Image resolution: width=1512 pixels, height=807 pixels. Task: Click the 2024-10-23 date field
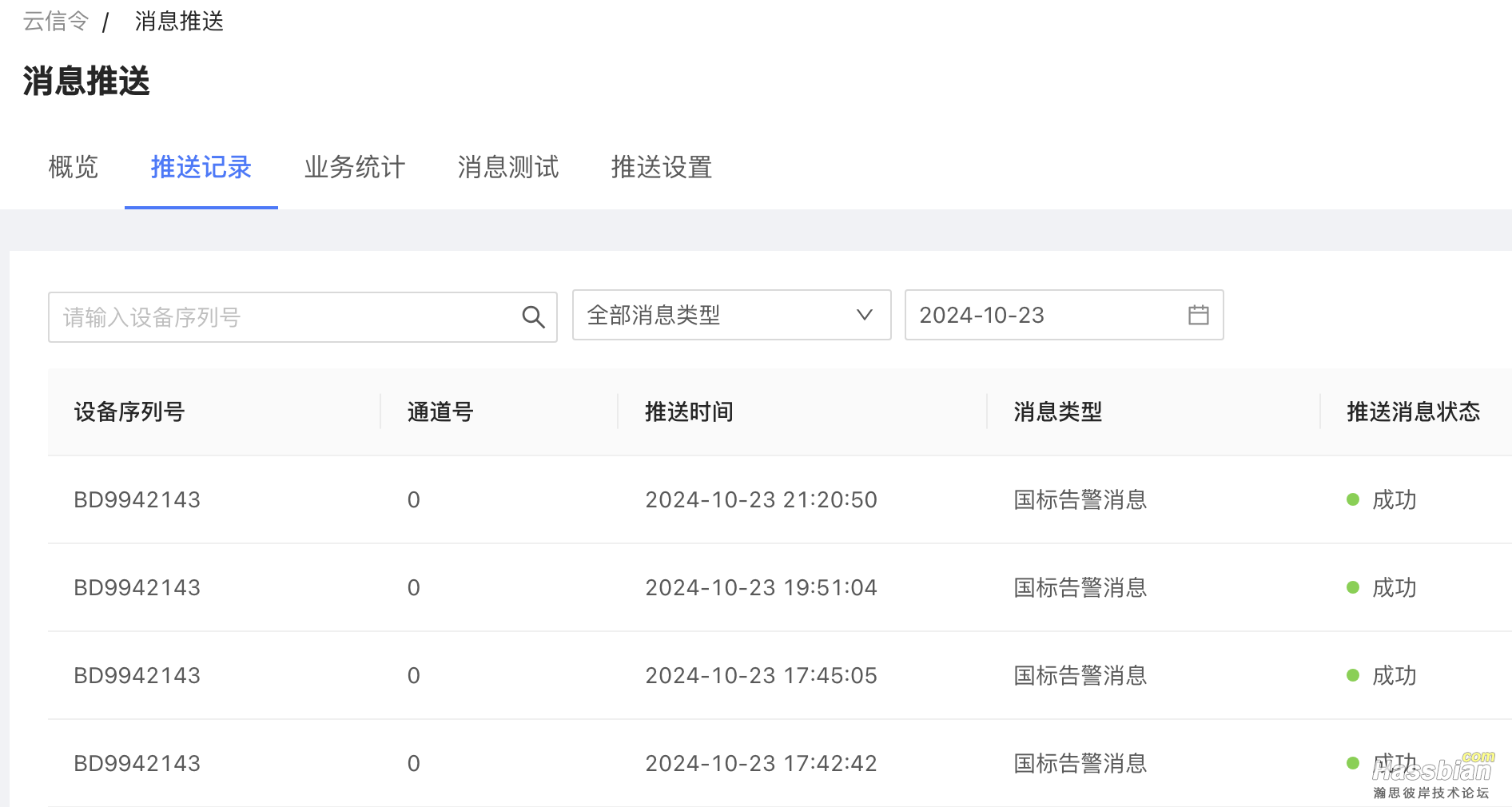1064,315
